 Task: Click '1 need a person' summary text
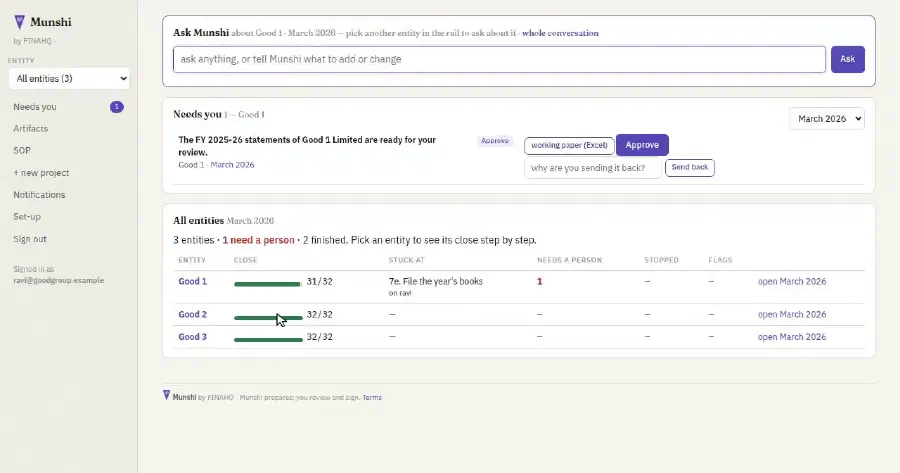pos(258,240)
